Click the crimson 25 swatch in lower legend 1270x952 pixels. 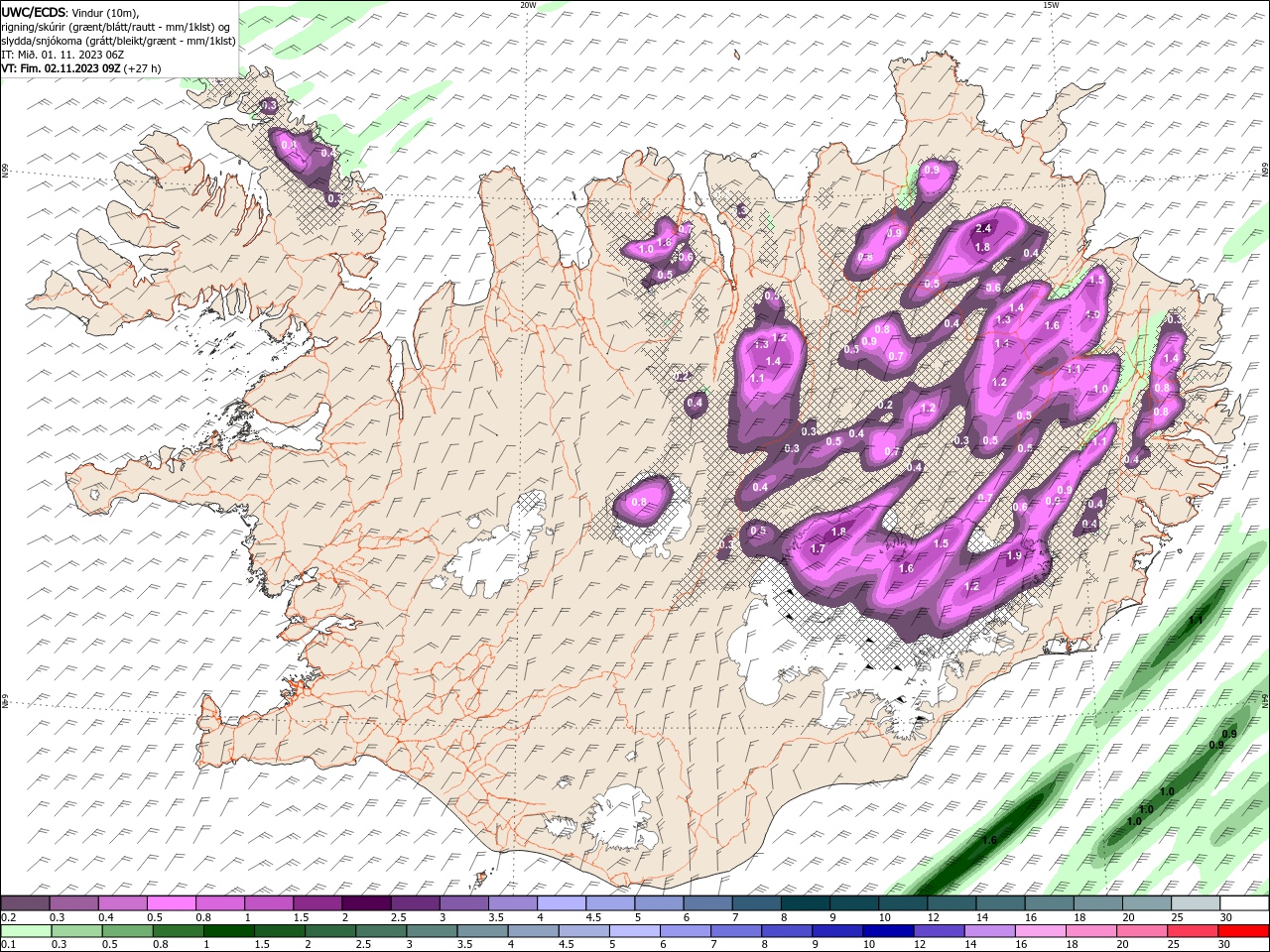click(x=1193, y=931)
